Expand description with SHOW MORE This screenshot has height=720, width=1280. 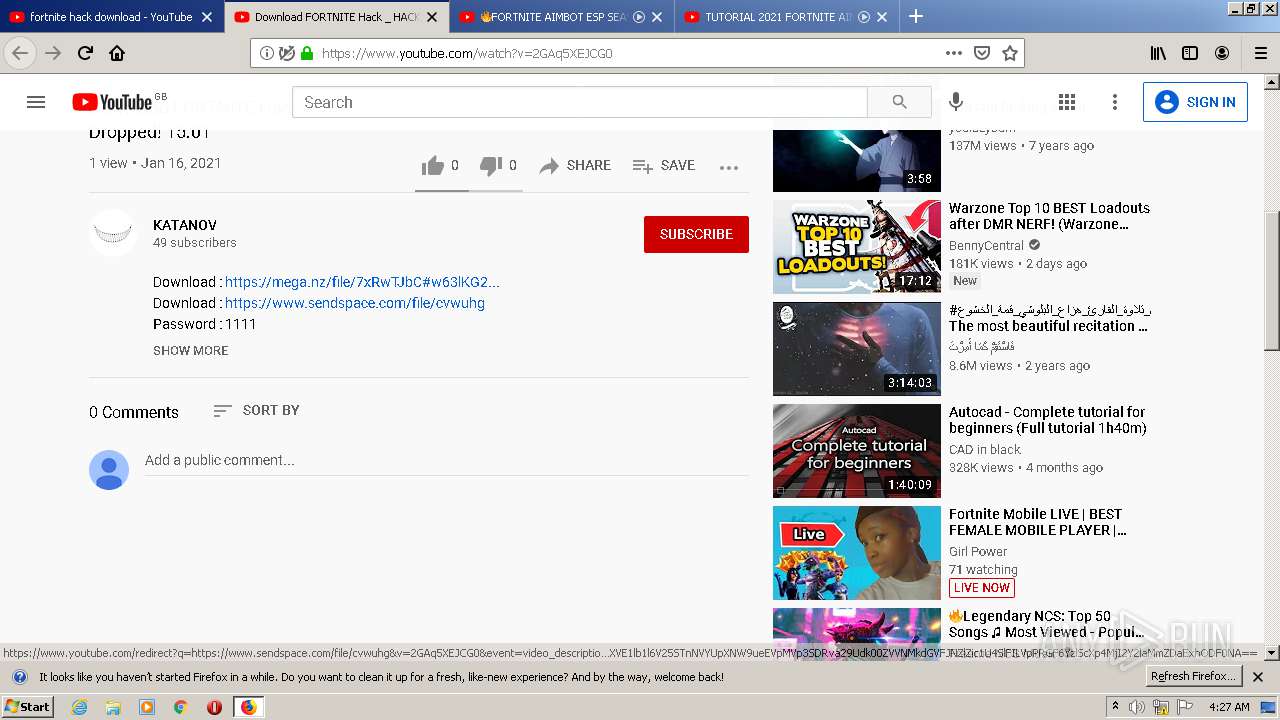point(191,351)
